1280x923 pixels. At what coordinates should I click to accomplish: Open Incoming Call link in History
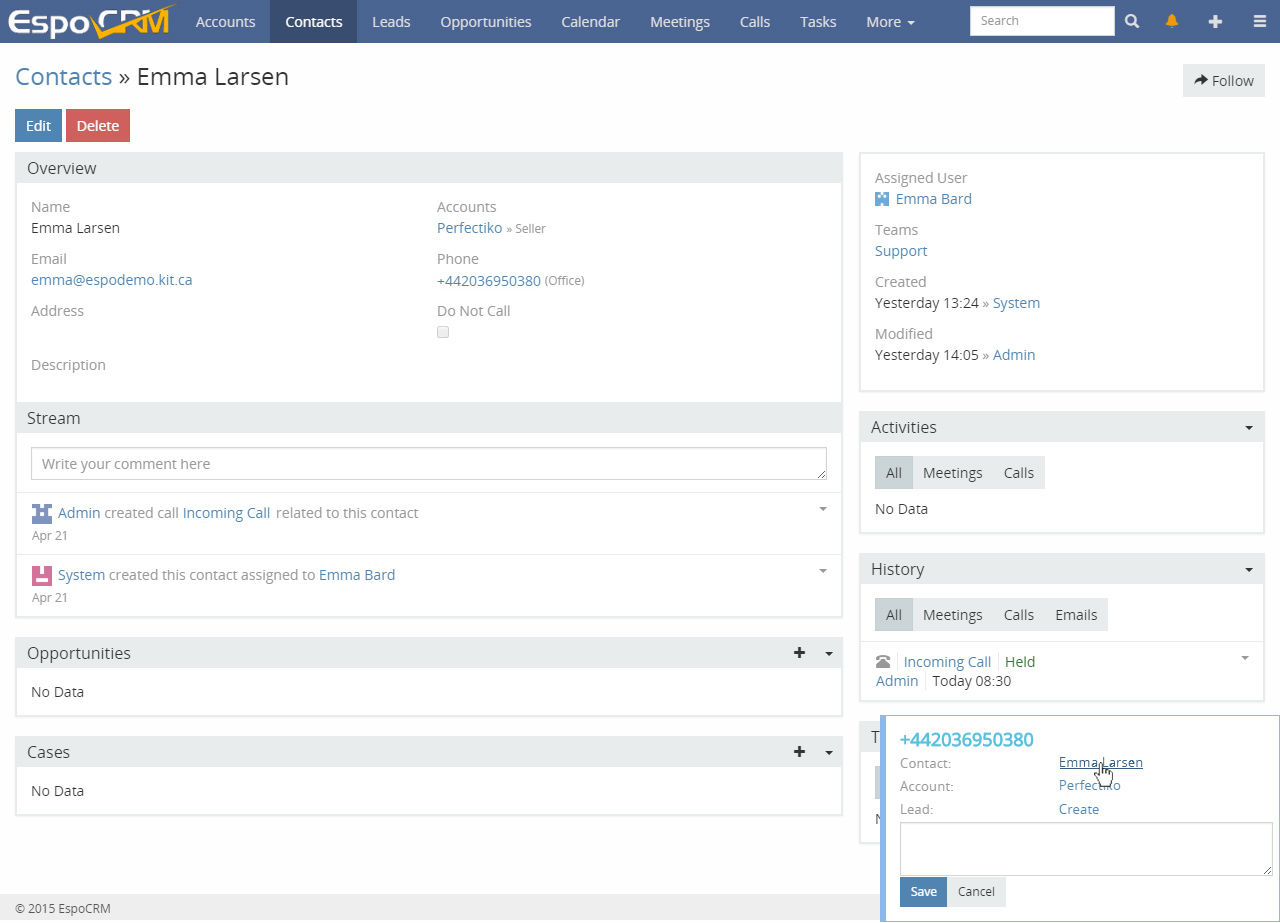coord(946,662)
